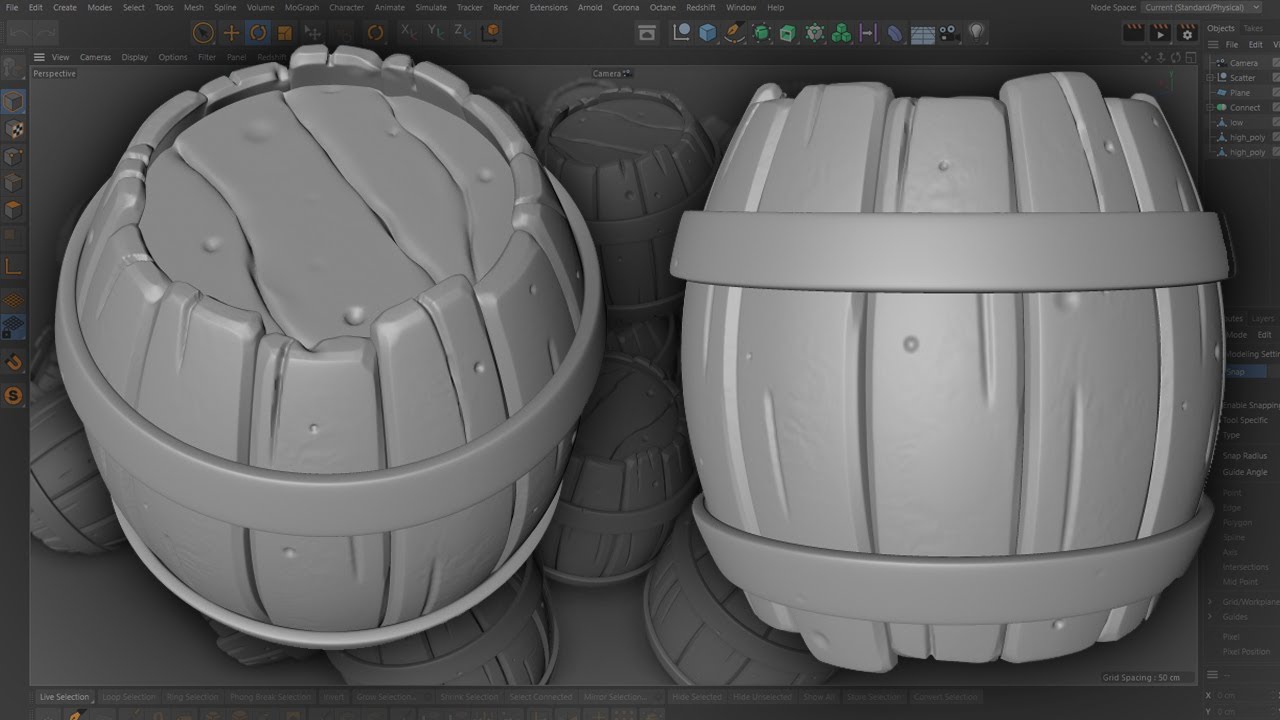Open the Spline Pen tool
Screen dimensions: 1280x720
734,33
